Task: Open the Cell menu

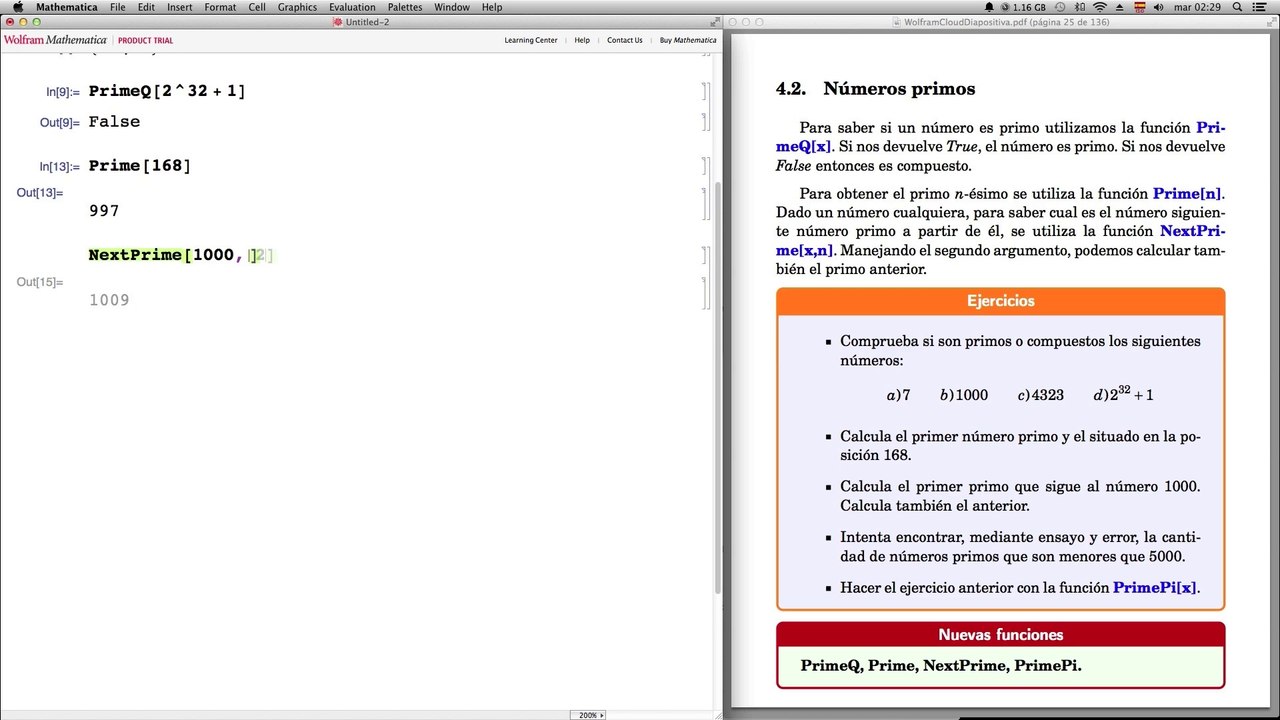Action: [x=257, y=7]
